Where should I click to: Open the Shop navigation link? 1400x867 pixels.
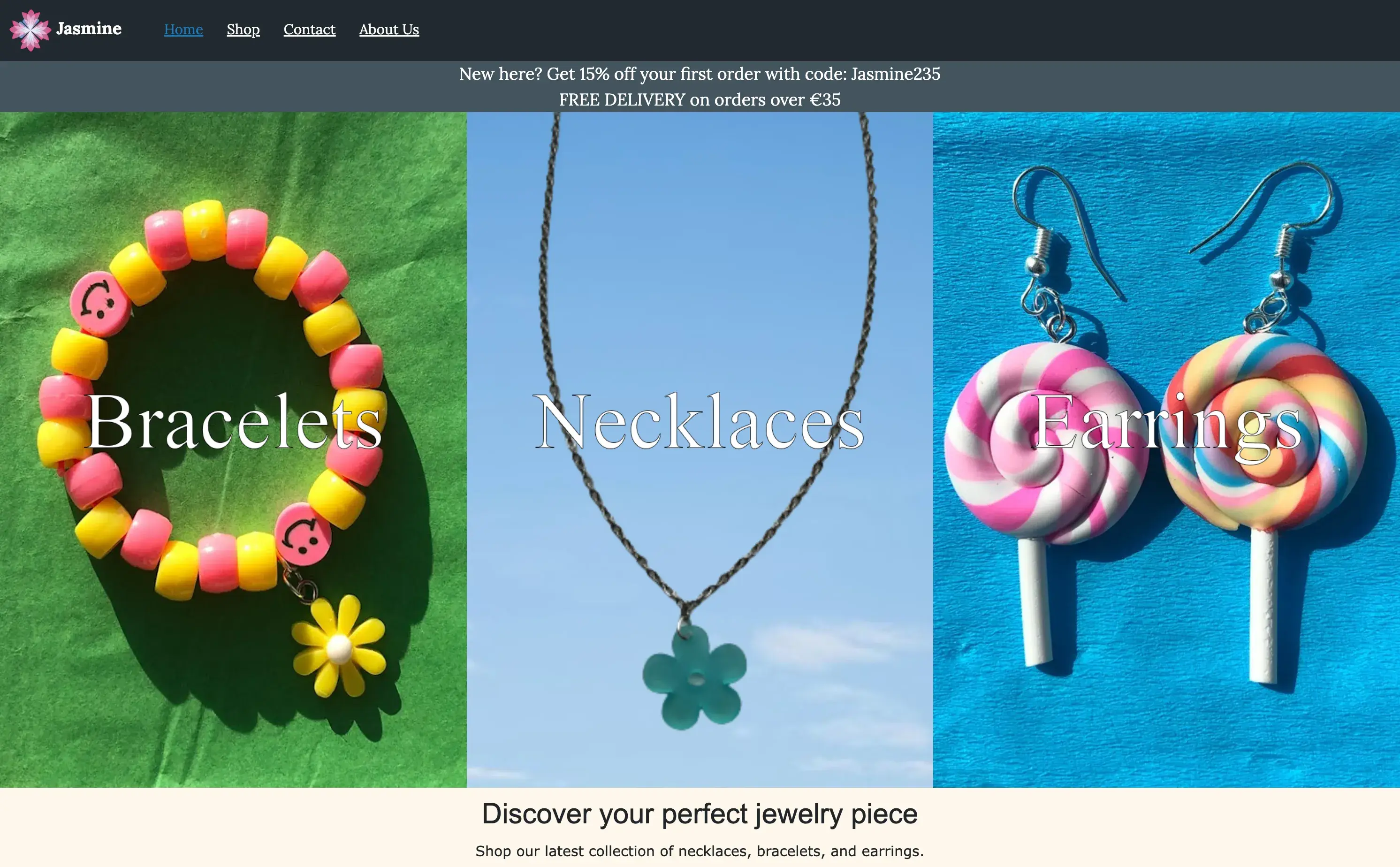click(x=243, y=29)
